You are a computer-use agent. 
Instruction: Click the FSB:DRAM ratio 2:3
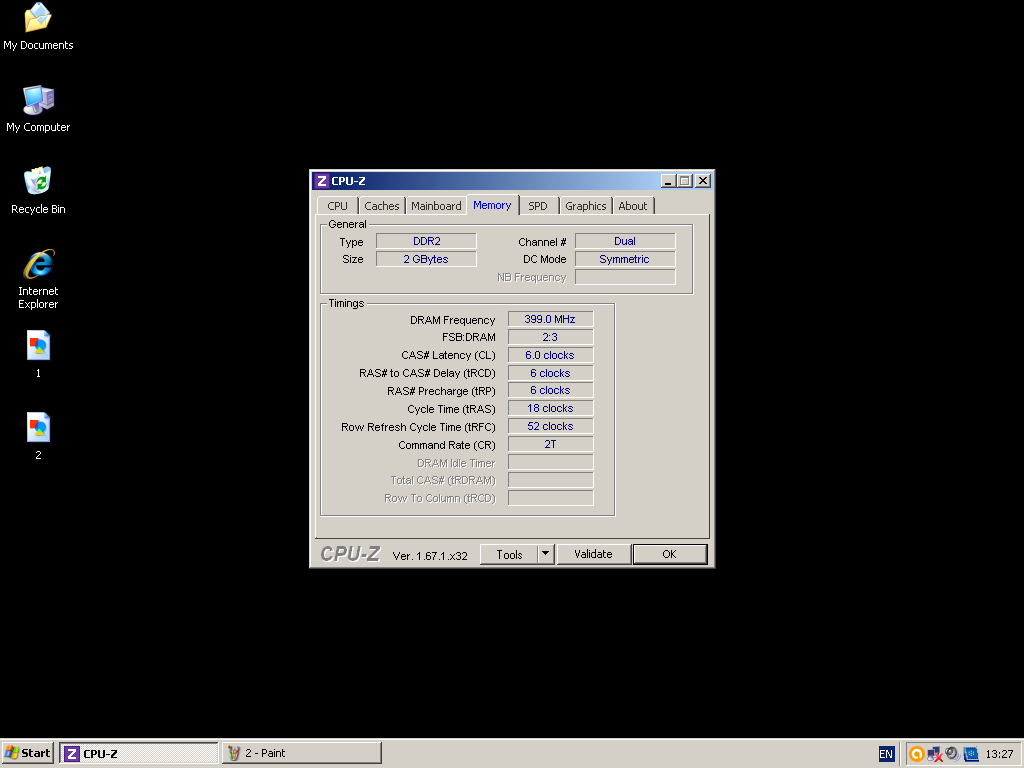pyautogui.click(x=551, y=337)
